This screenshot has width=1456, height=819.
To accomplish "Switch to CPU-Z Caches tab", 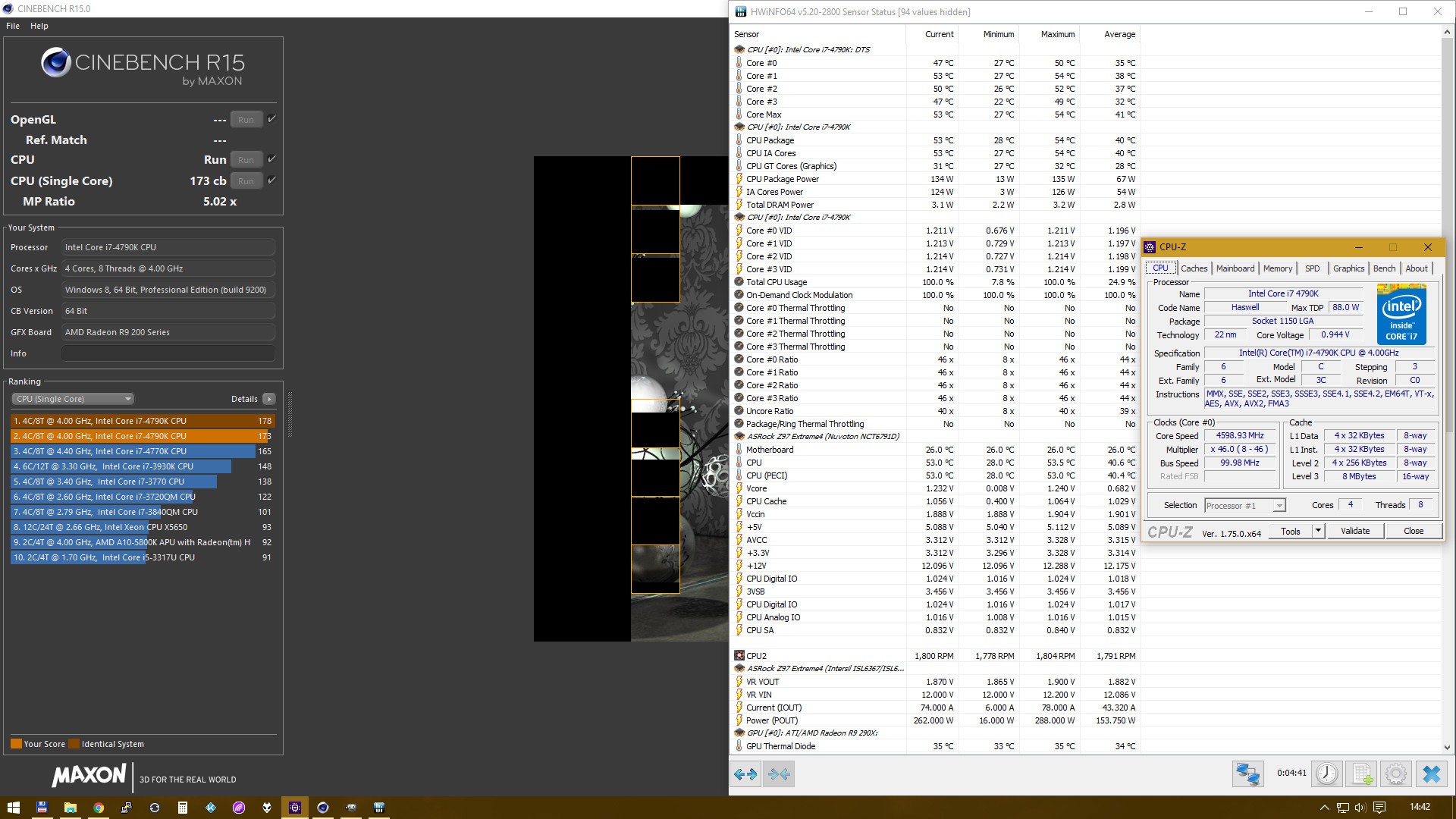I will (x=1194, y=268).
